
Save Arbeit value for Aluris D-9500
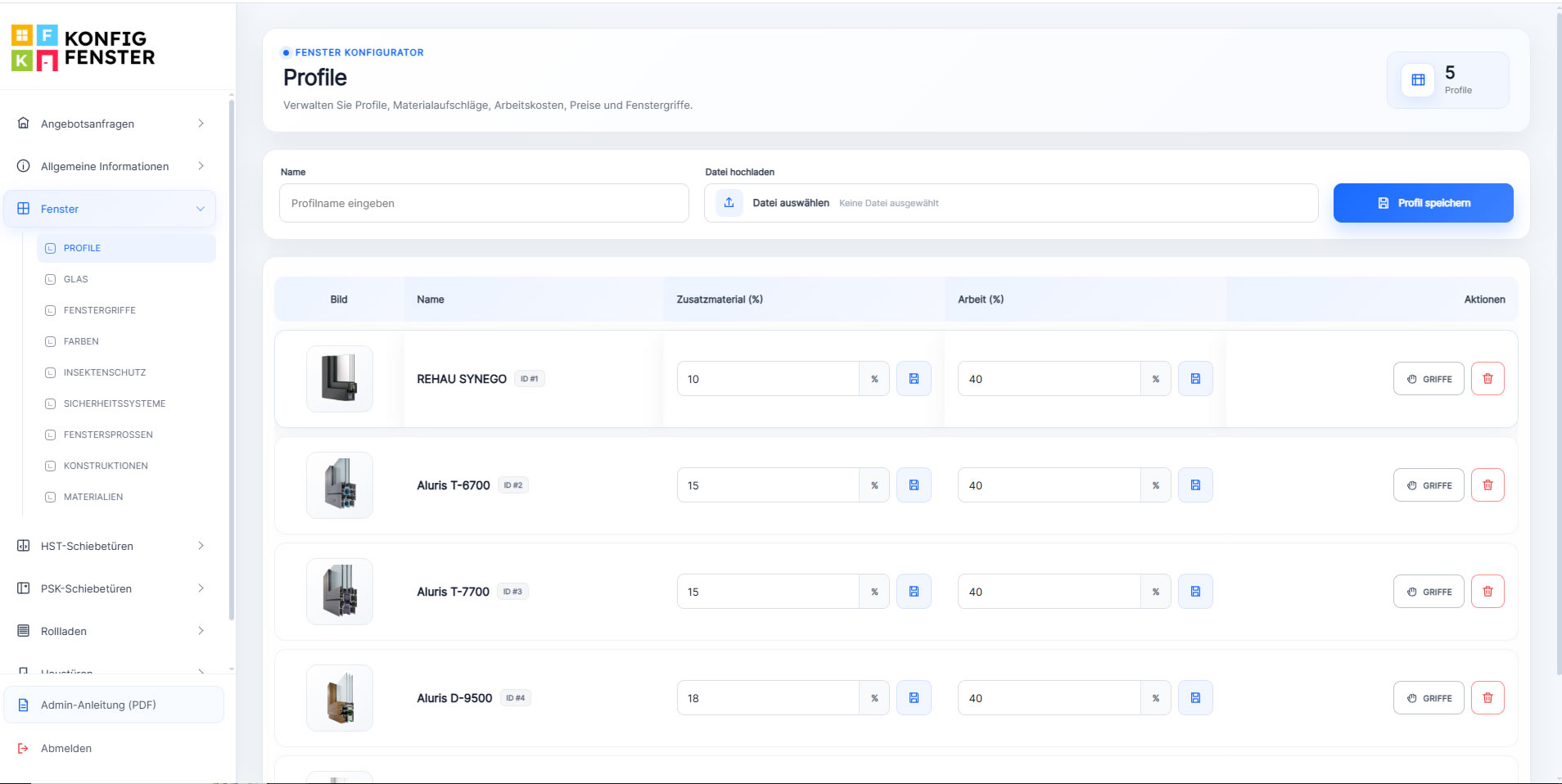tap(1195, 698)
